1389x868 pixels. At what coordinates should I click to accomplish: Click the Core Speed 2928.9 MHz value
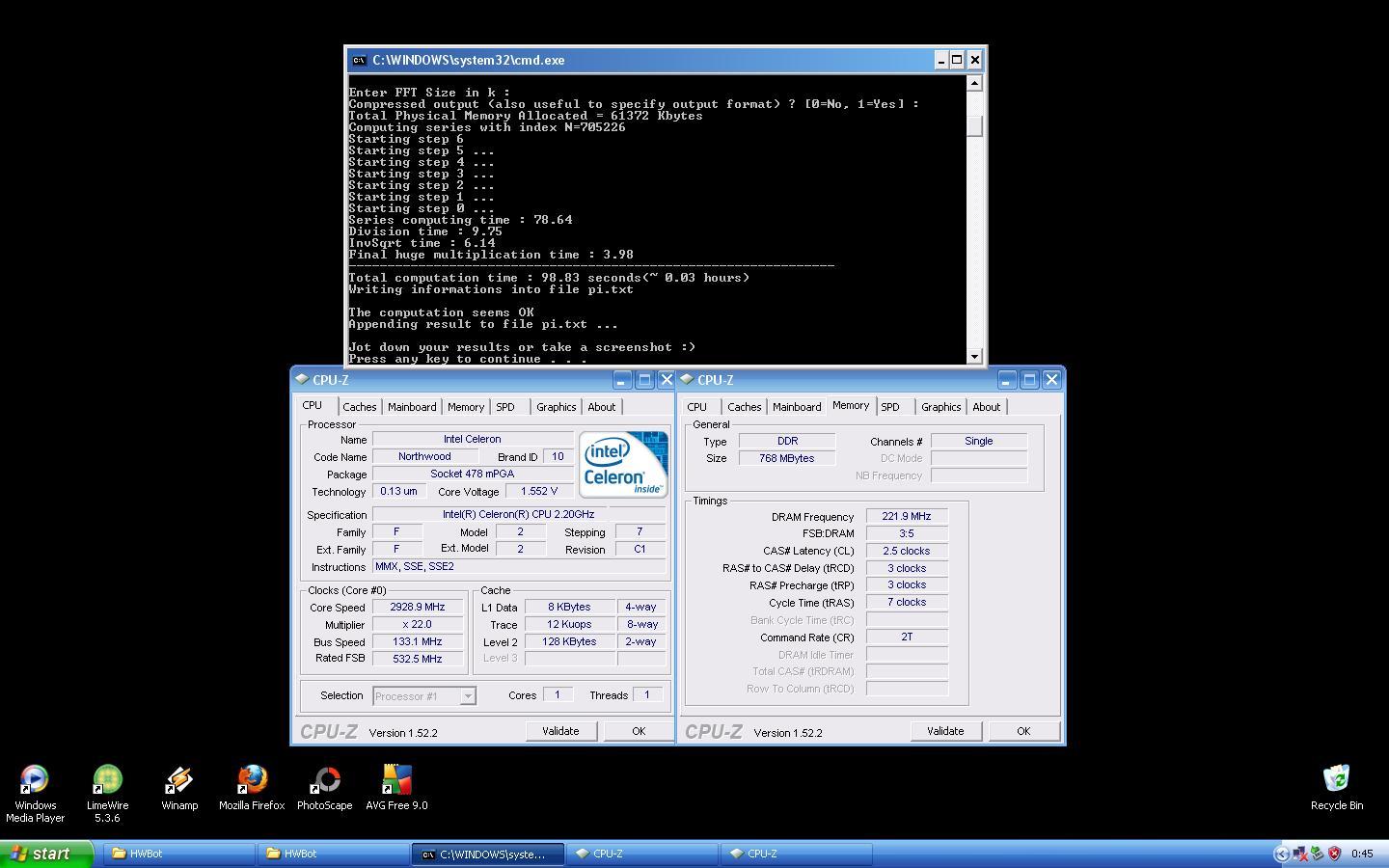point(418,608)
